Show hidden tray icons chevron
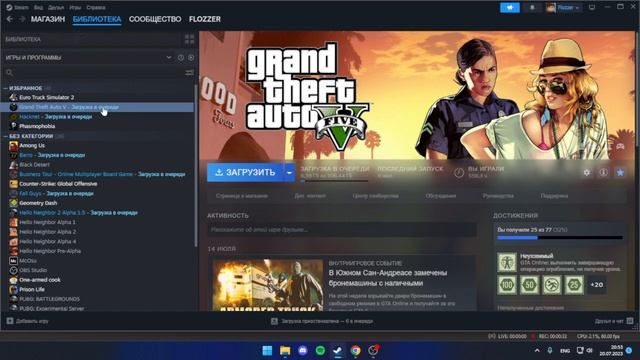This screenshot has width=640, height=360. [537, 351]
